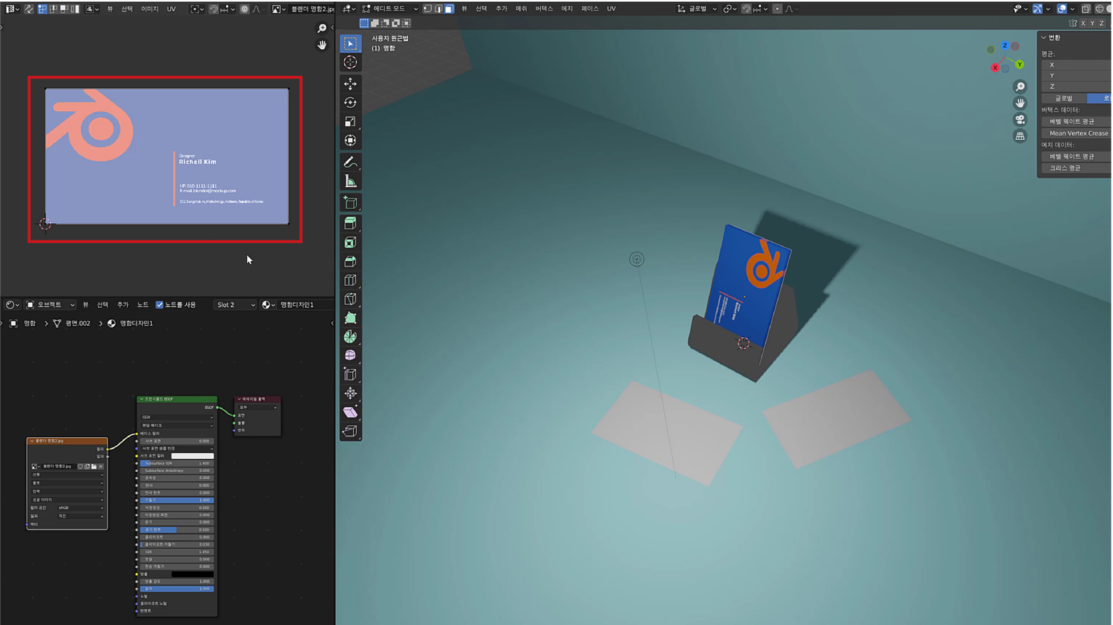The height and width of the screenshot is (625, 1113).
Task: Click the green Y axis on navigation gizmo
Action: 1019,65
